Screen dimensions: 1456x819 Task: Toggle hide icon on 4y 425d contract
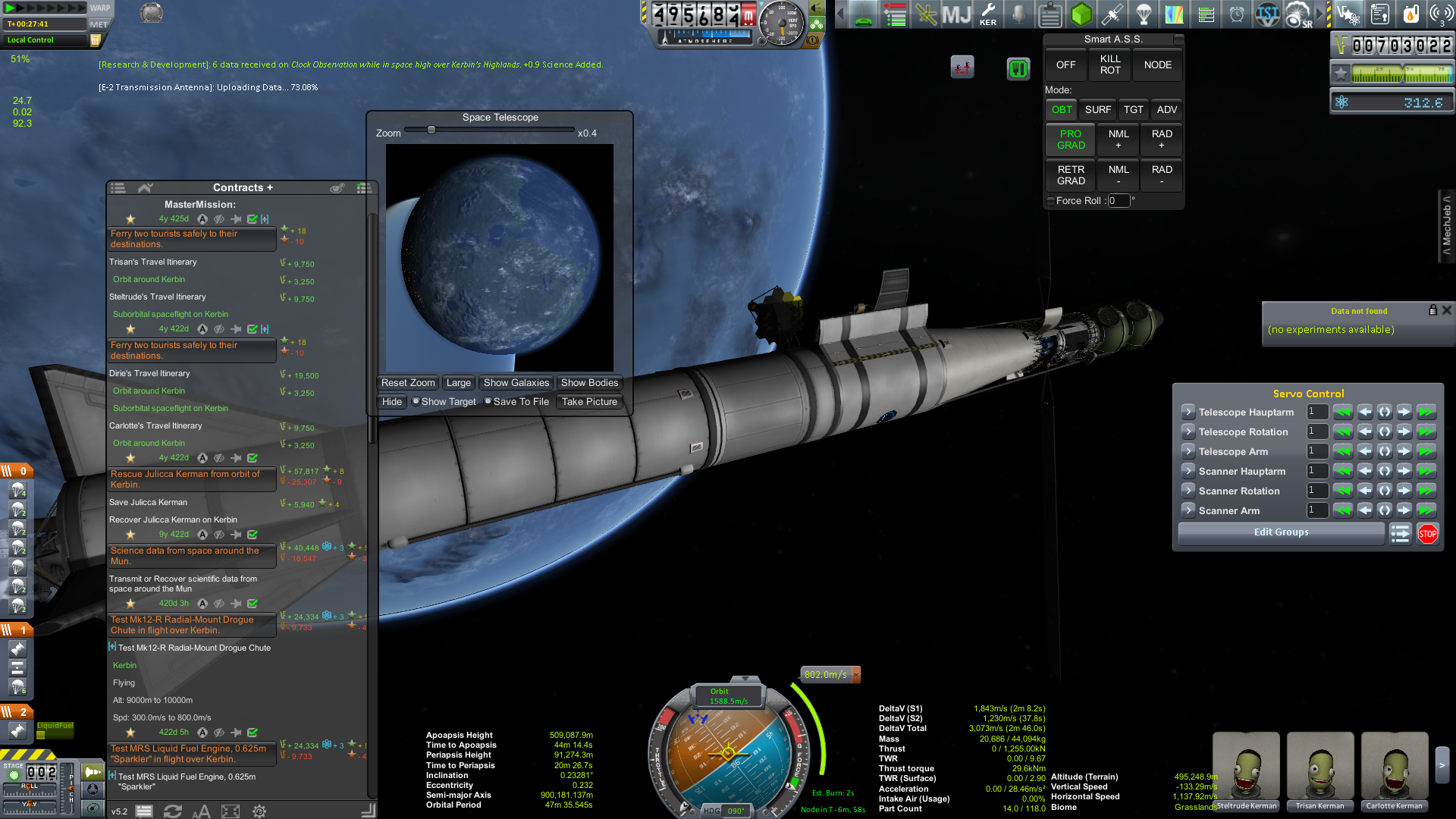click(219, 219)
